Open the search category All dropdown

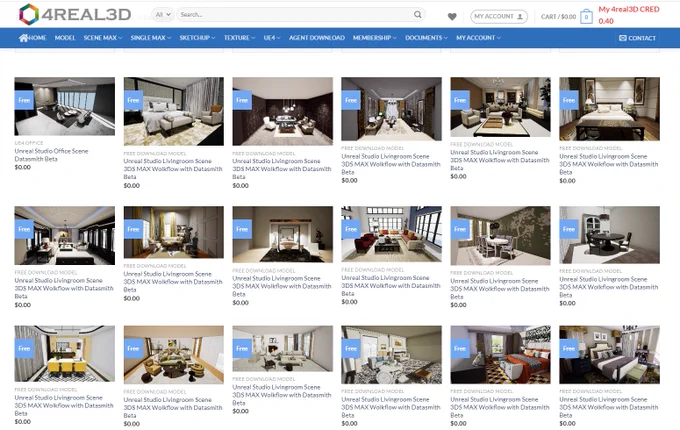click(163, 14)
